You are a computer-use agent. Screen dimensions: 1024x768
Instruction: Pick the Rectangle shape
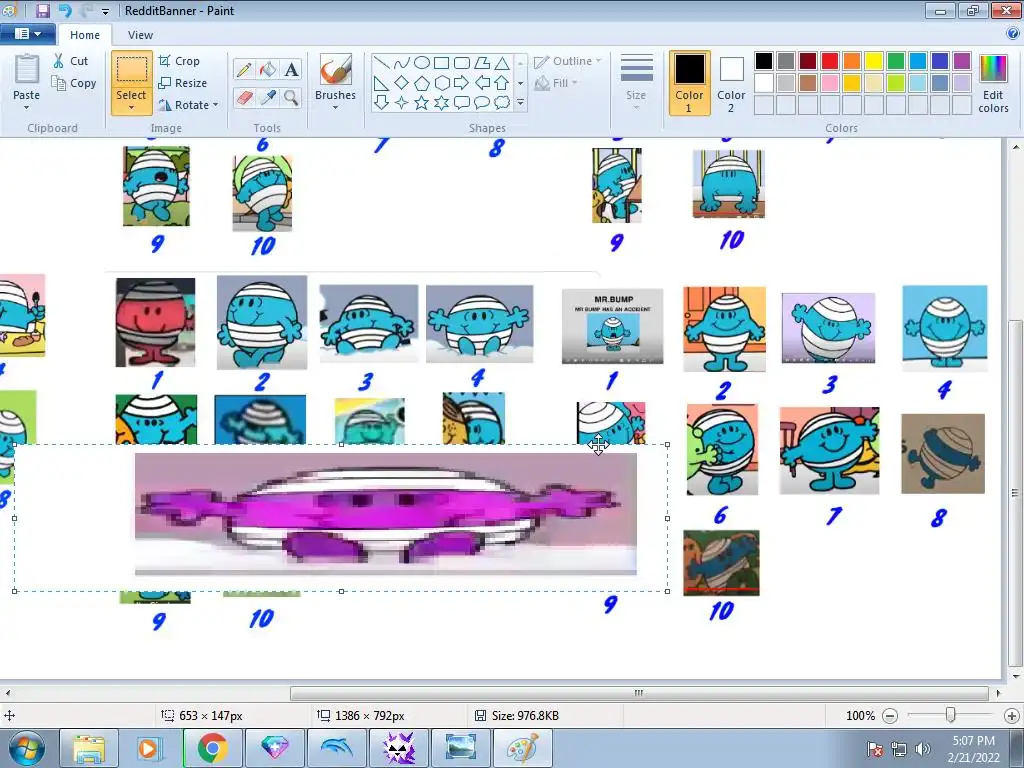441,63
